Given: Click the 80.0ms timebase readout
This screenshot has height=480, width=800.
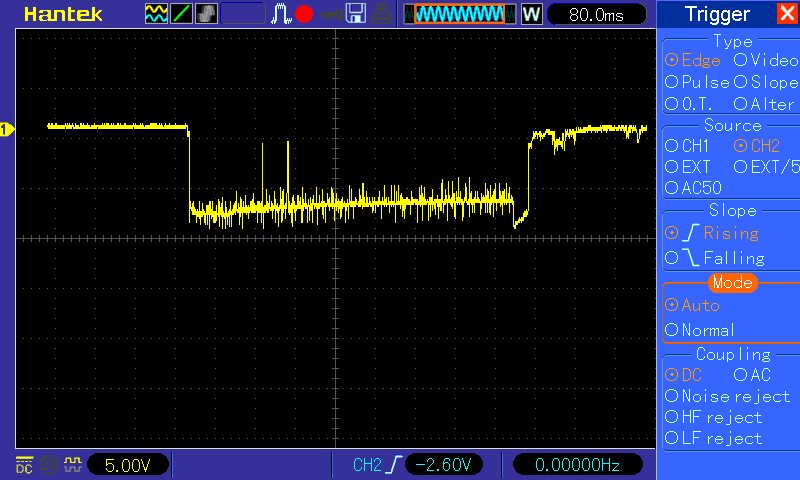Looking at the screenshot, I should pos(596,15).
